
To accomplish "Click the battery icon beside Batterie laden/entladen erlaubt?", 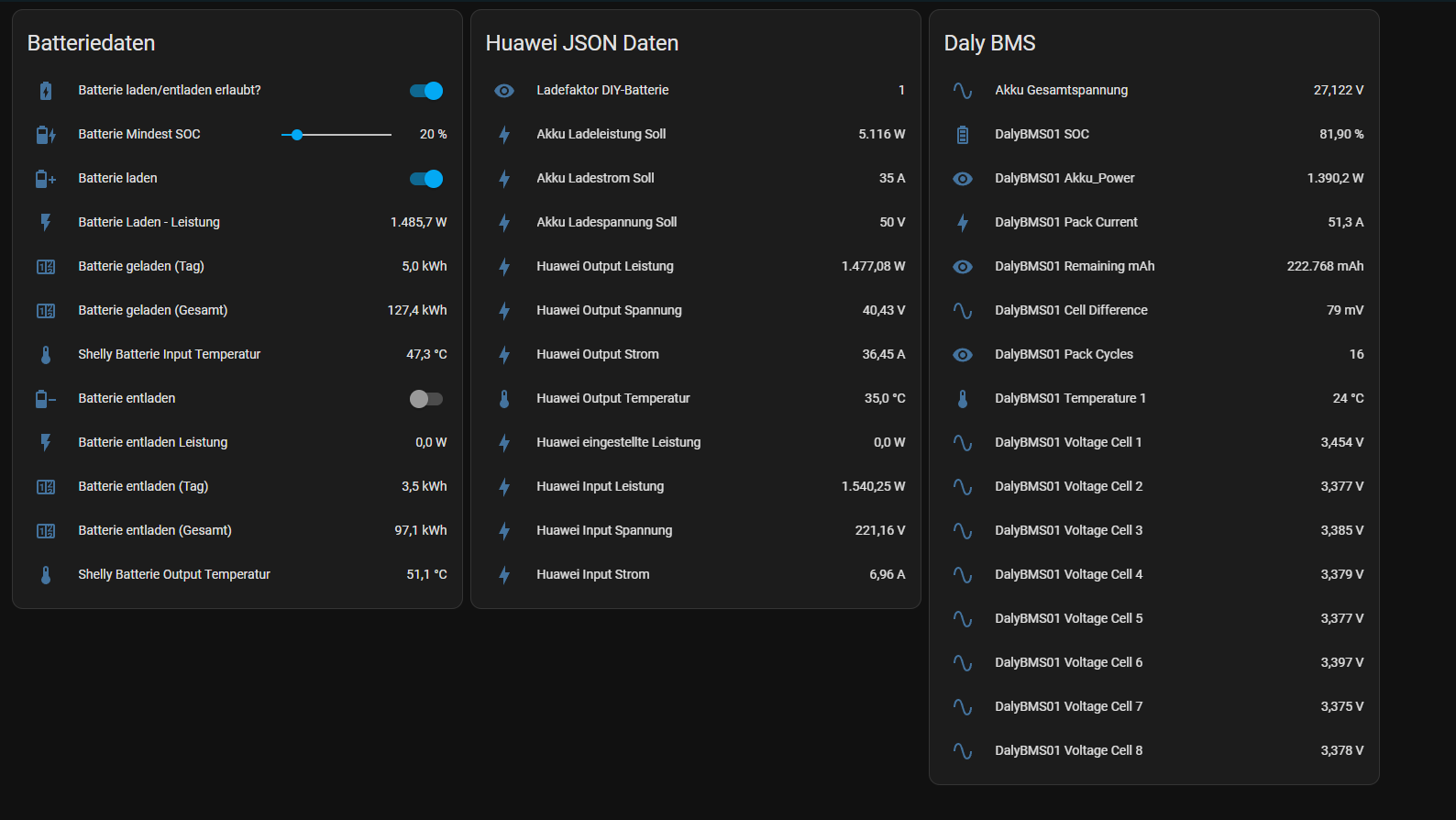I will [46, 91].
